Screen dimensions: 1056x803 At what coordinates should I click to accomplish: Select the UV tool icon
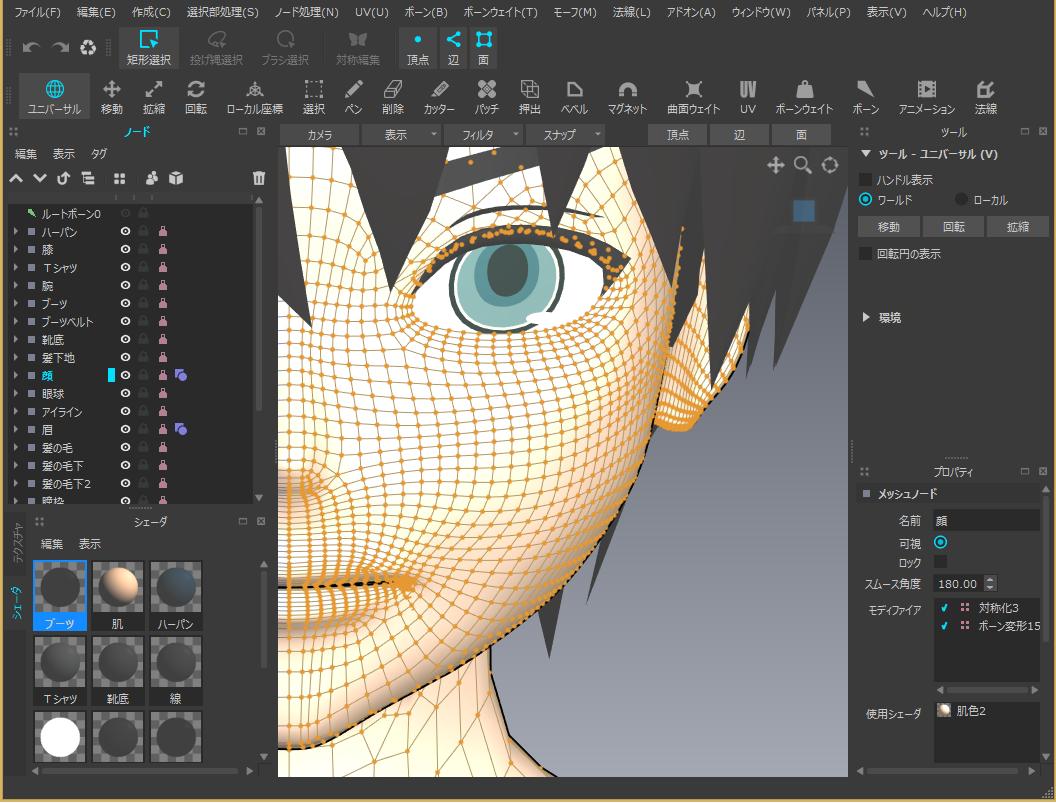point(748,96)
